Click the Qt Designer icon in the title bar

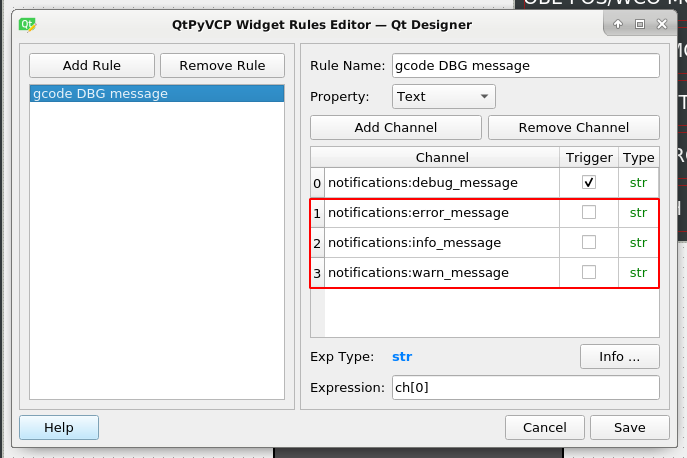27,25
